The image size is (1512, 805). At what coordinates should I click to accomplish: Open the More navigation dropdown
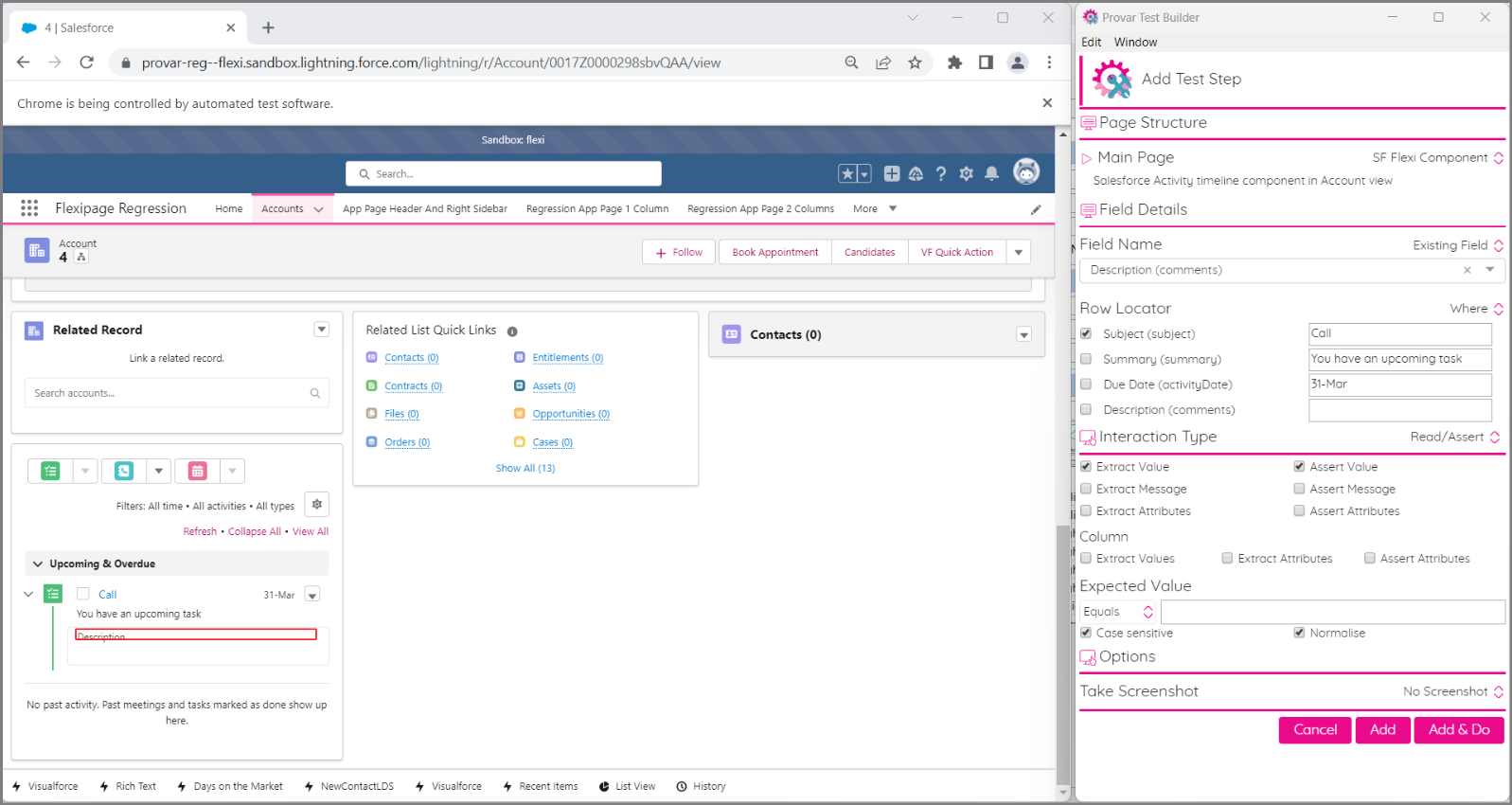875,208
